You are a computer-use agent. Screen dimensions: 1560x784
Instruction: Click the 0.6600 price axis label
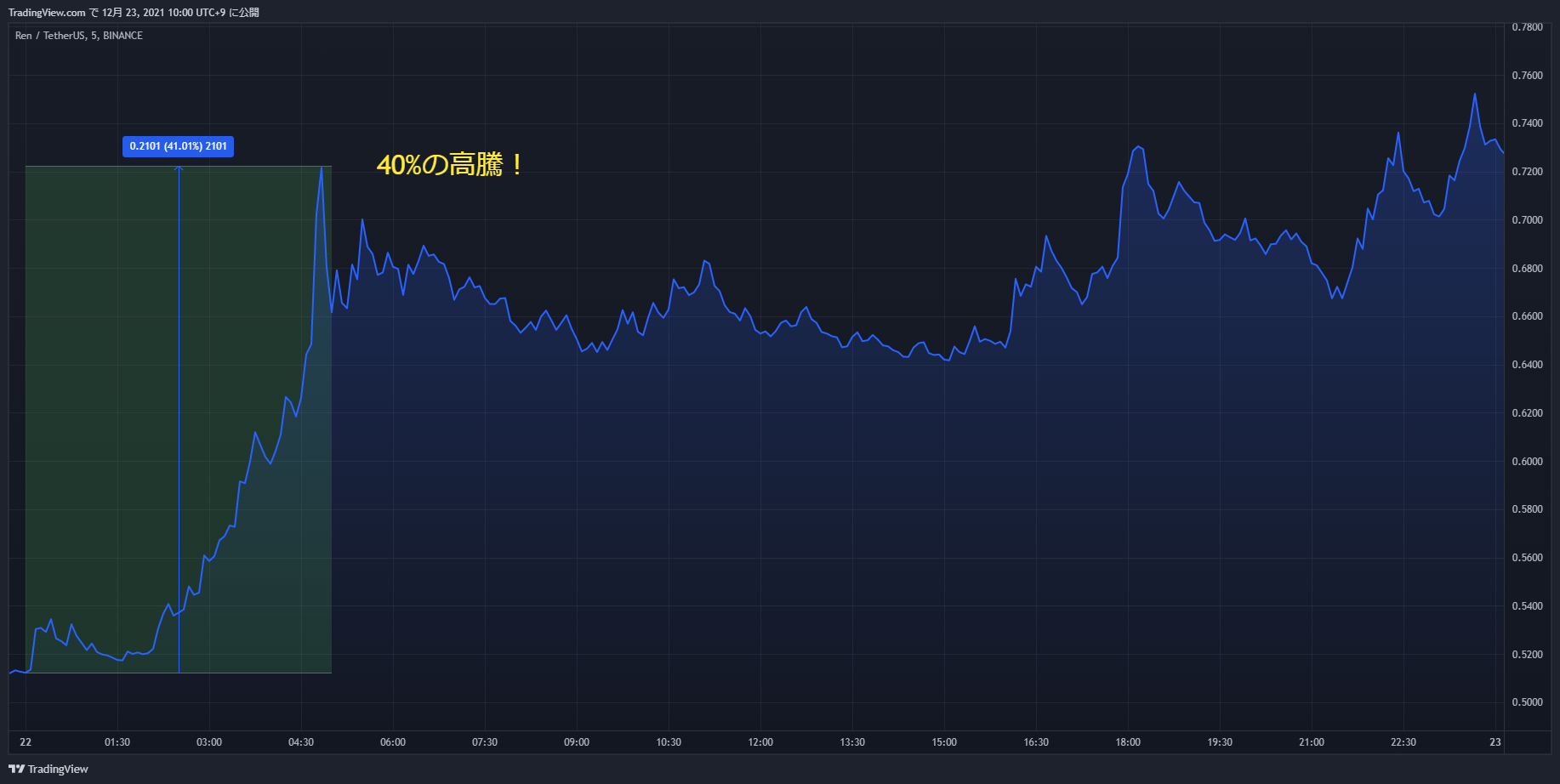click(x=1527, y=316)
